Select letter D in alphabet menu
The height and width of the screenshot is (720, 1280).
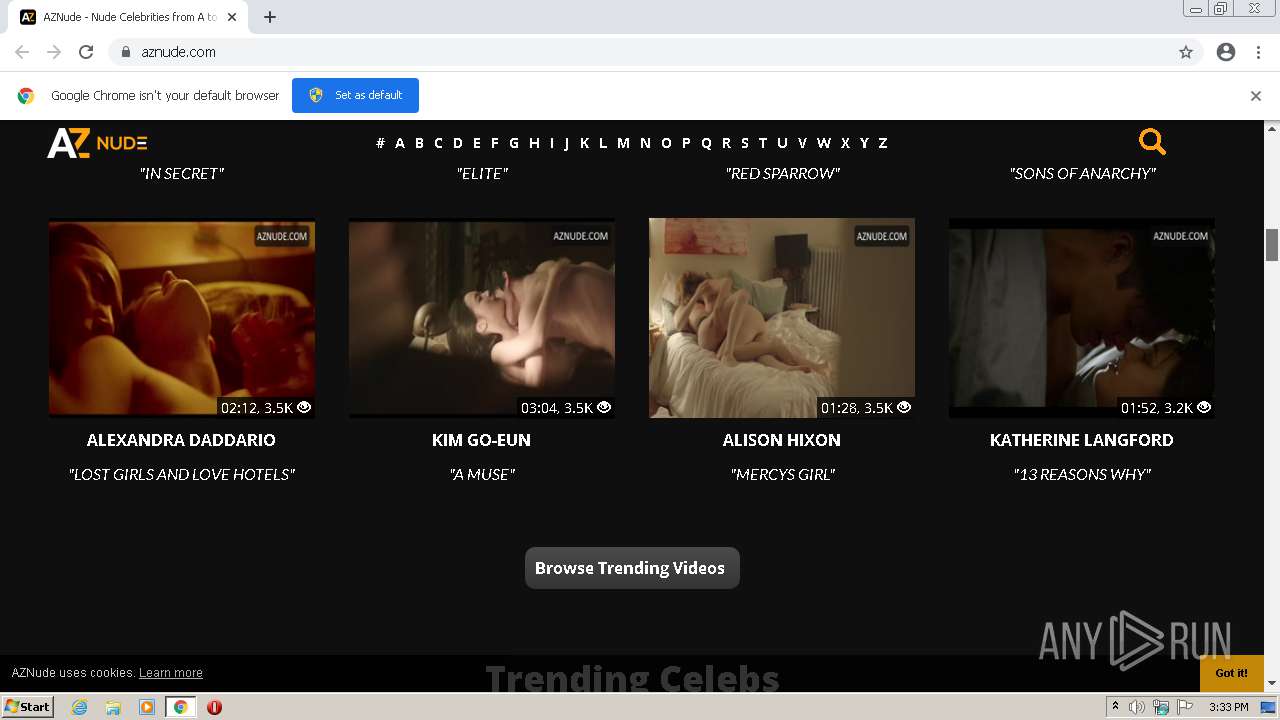pos(458,143)
